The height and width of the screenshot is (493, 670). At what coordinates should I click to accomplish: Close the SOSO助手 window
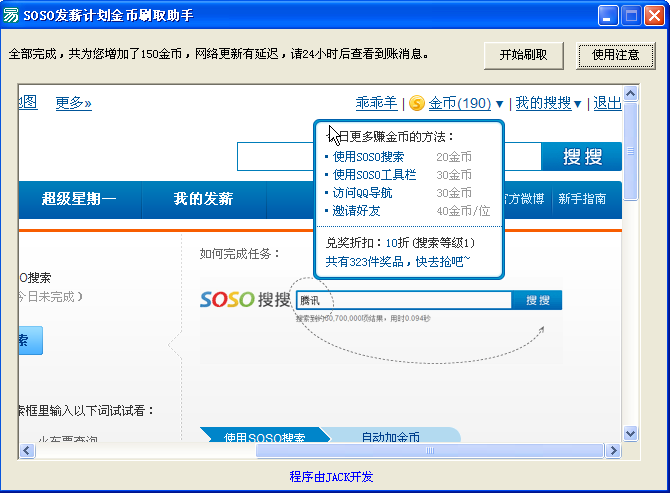[x=655, y=16]
